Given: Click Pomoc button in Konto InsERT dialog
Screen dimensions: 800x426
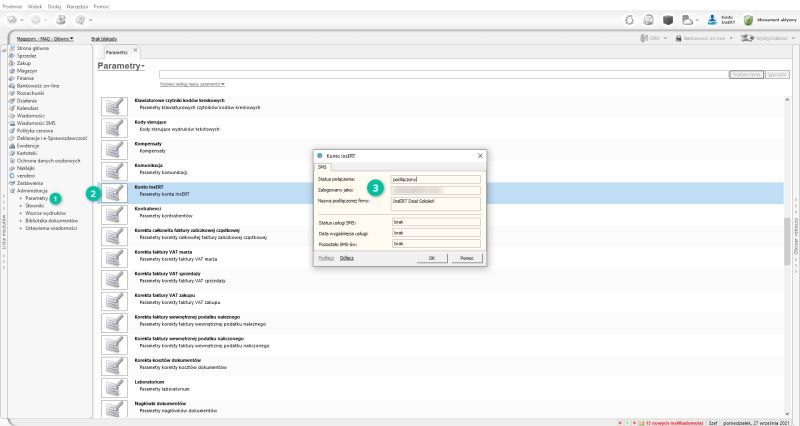Looking at the screenshot, I should click(x=467, y=258).
